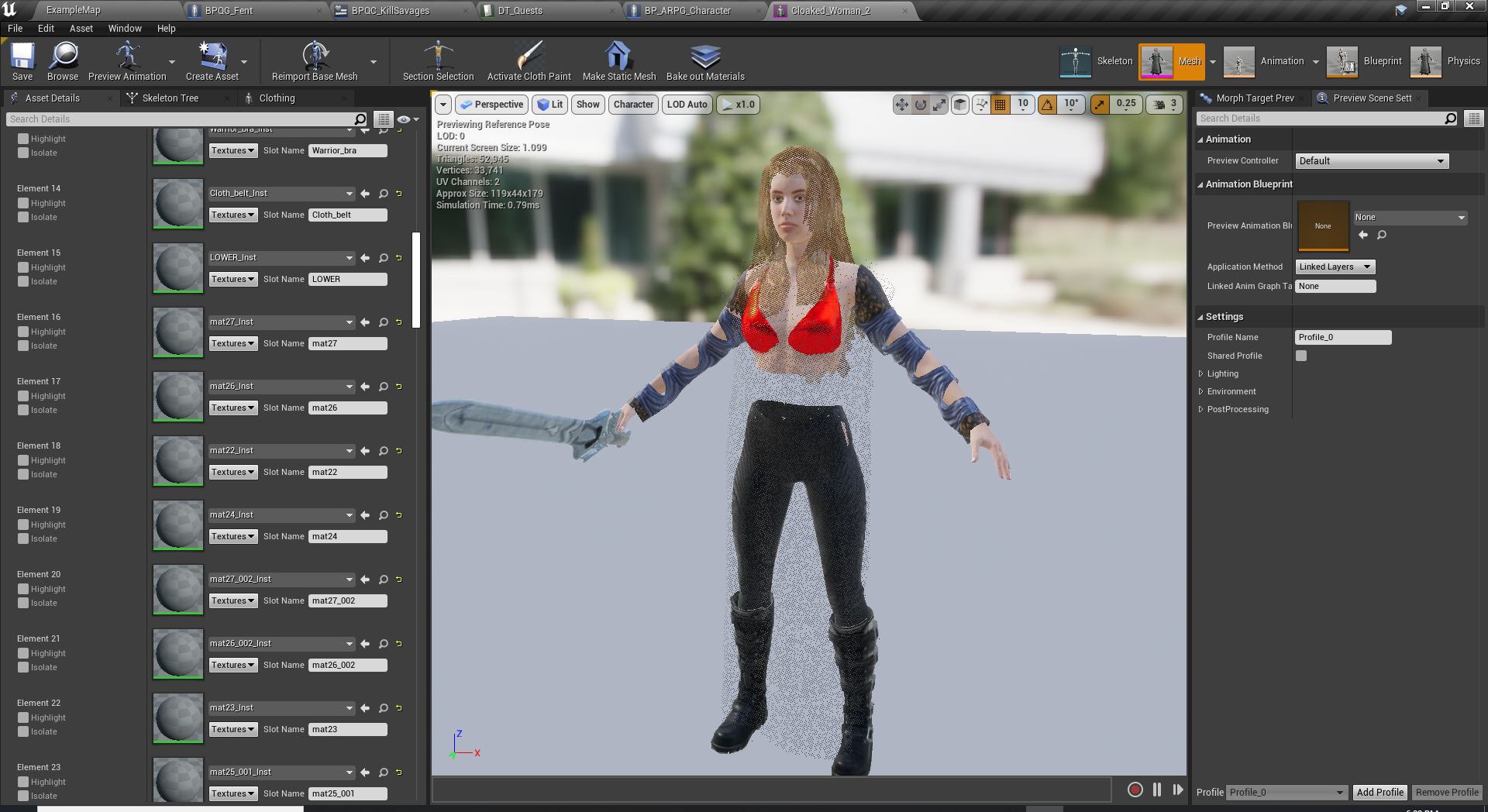Click the Preview Animation toolbar icon
Image resolution: width=1488 pixels, height=812 pixels.
tap(127, 61)
